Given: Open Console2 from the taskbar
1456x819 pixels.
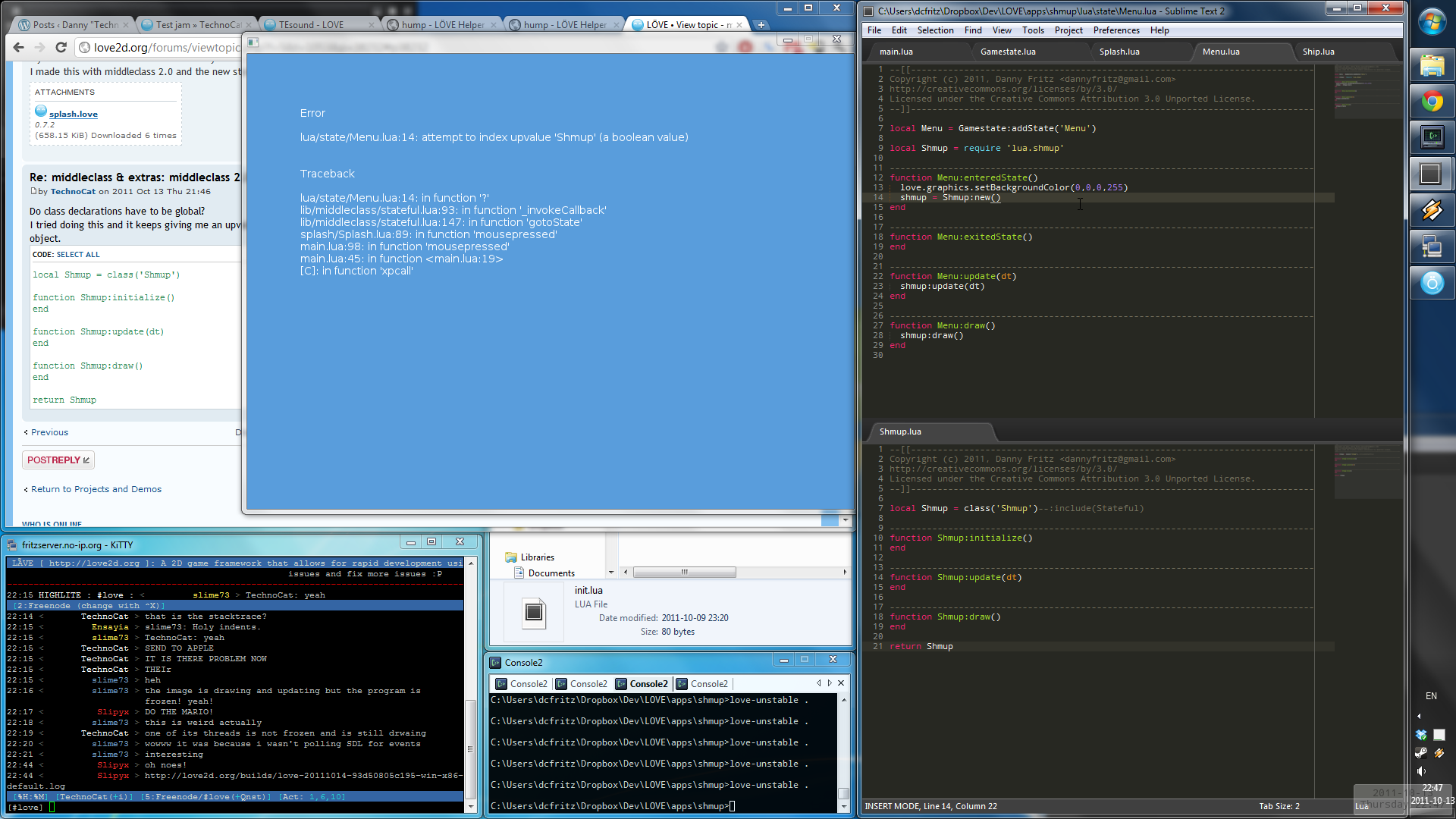Looking at the screenshot, I should click(x=1432, y=137).
